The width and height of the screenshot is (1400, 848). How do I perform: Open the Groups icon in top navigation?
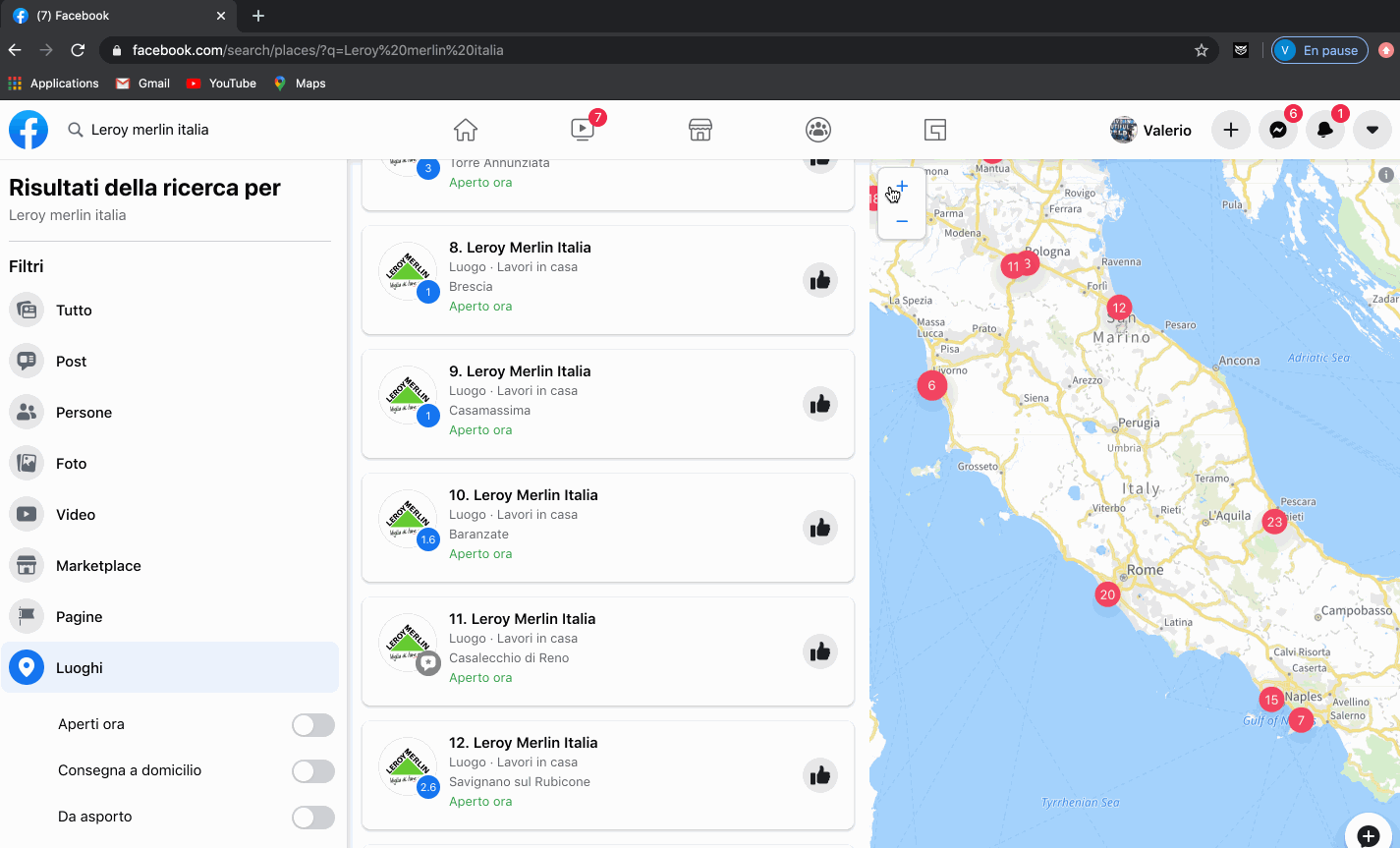[818, 130]
